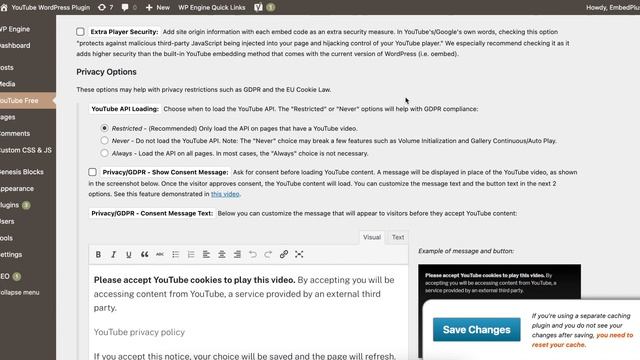Apply Underline formatting in editor

(x=129, y=254)
